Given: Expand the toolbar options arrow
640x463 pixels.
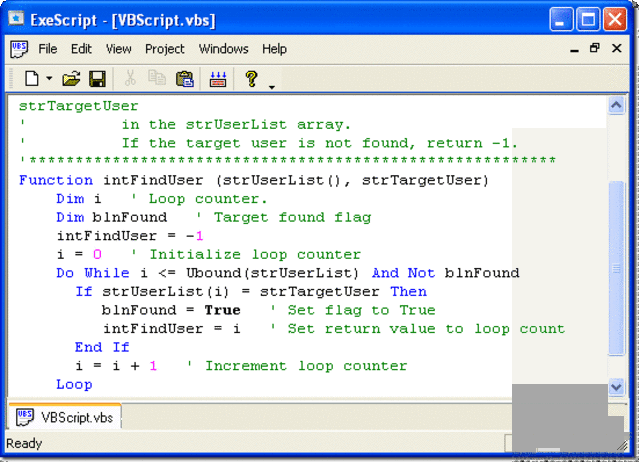Looking at the screenshot, I should click(271, 87).
